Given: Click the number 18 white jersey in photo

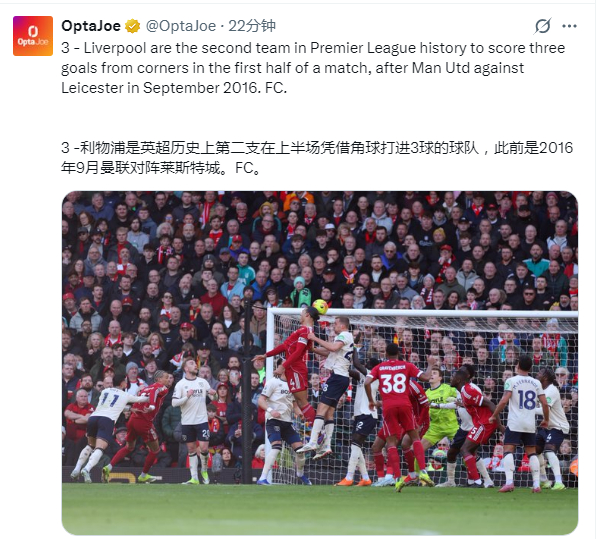Looking at the screenshot, I should pos(527,399).
